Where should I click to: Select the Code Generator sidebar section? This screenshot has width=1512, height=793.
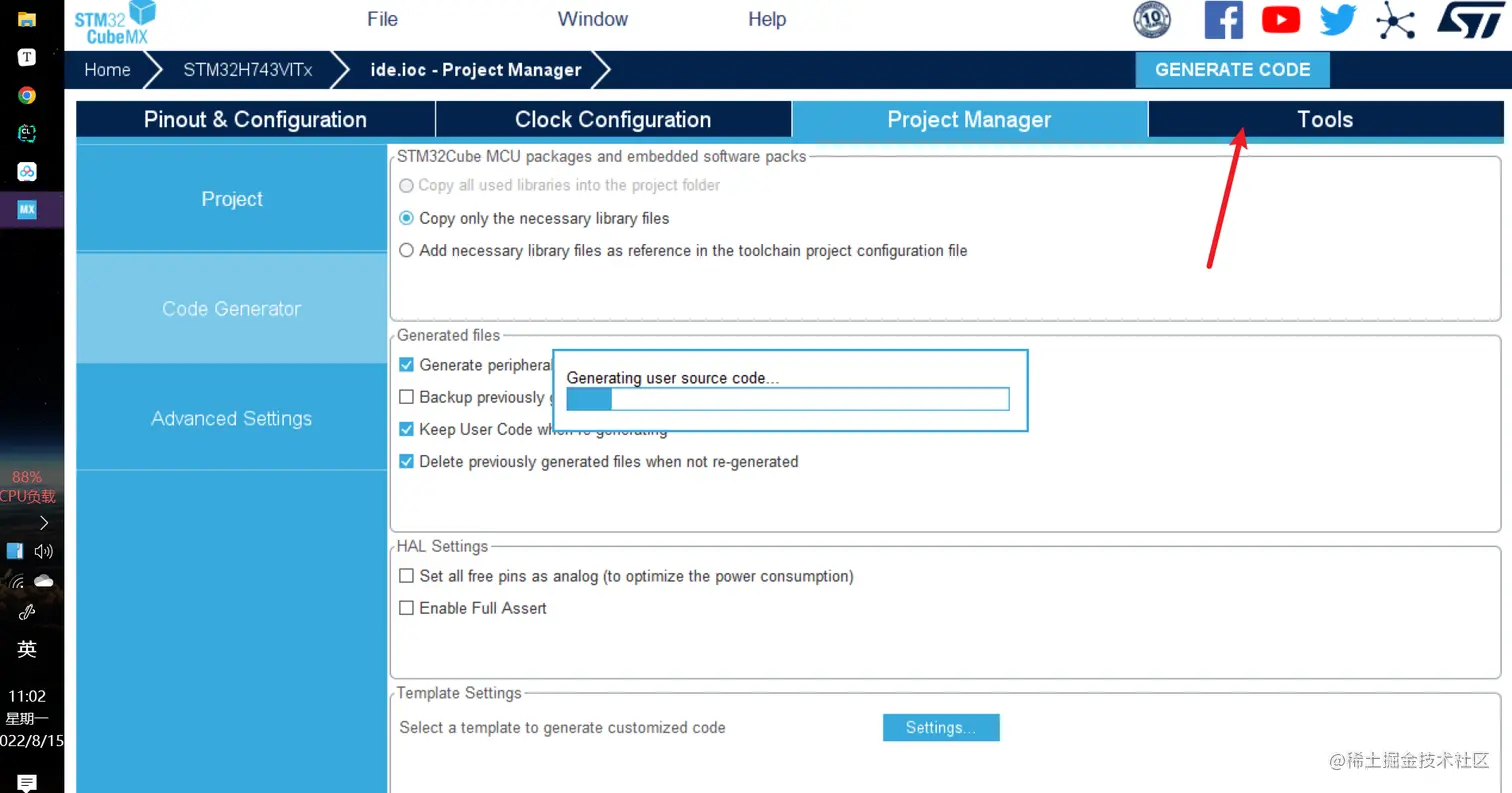coord(231,309)
